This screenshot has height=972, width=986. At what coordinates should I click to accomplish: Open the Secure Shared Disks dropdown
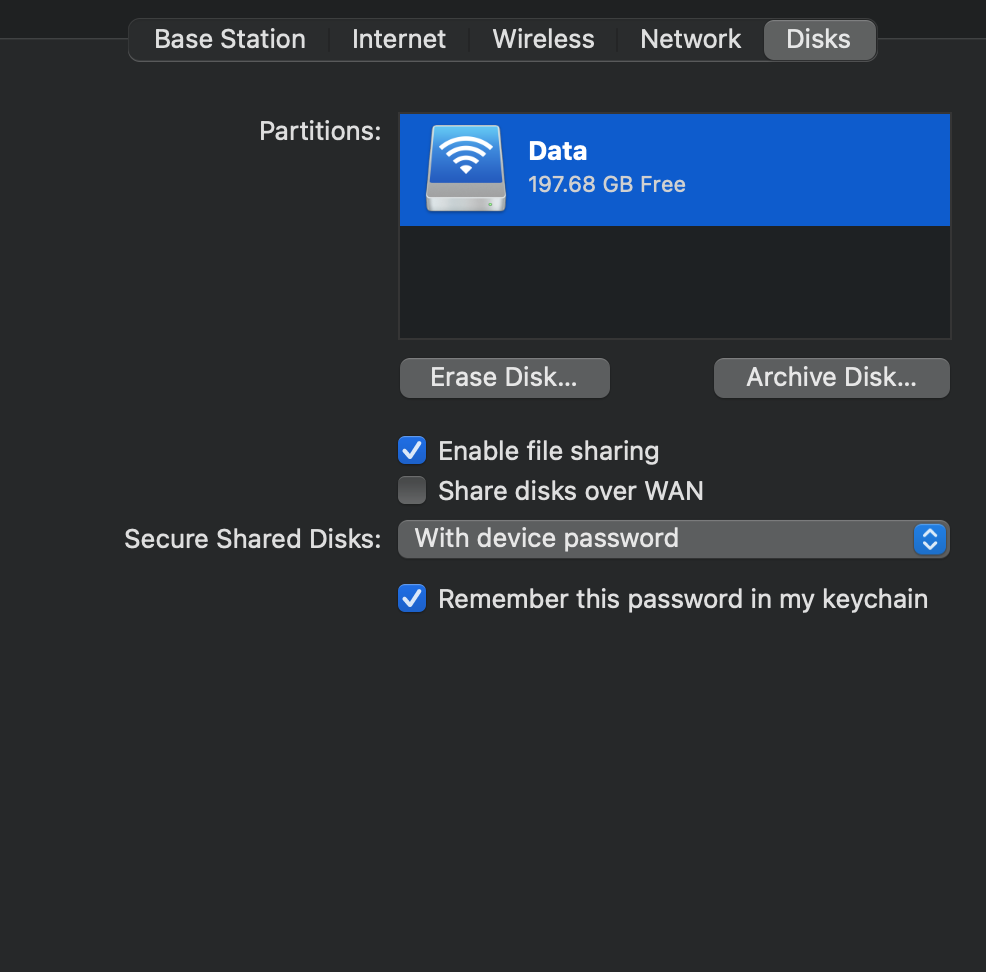[x=673, y=539]
